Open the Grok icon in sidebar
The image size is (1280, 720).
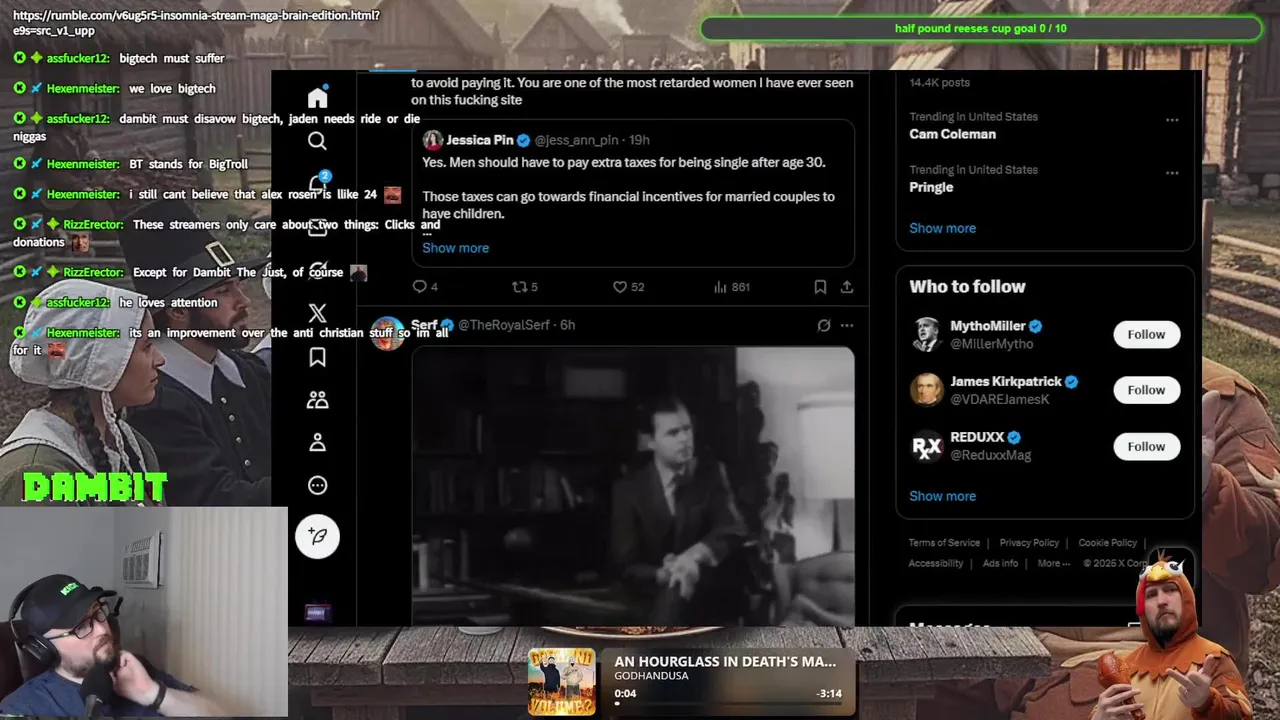coord(317,270)
